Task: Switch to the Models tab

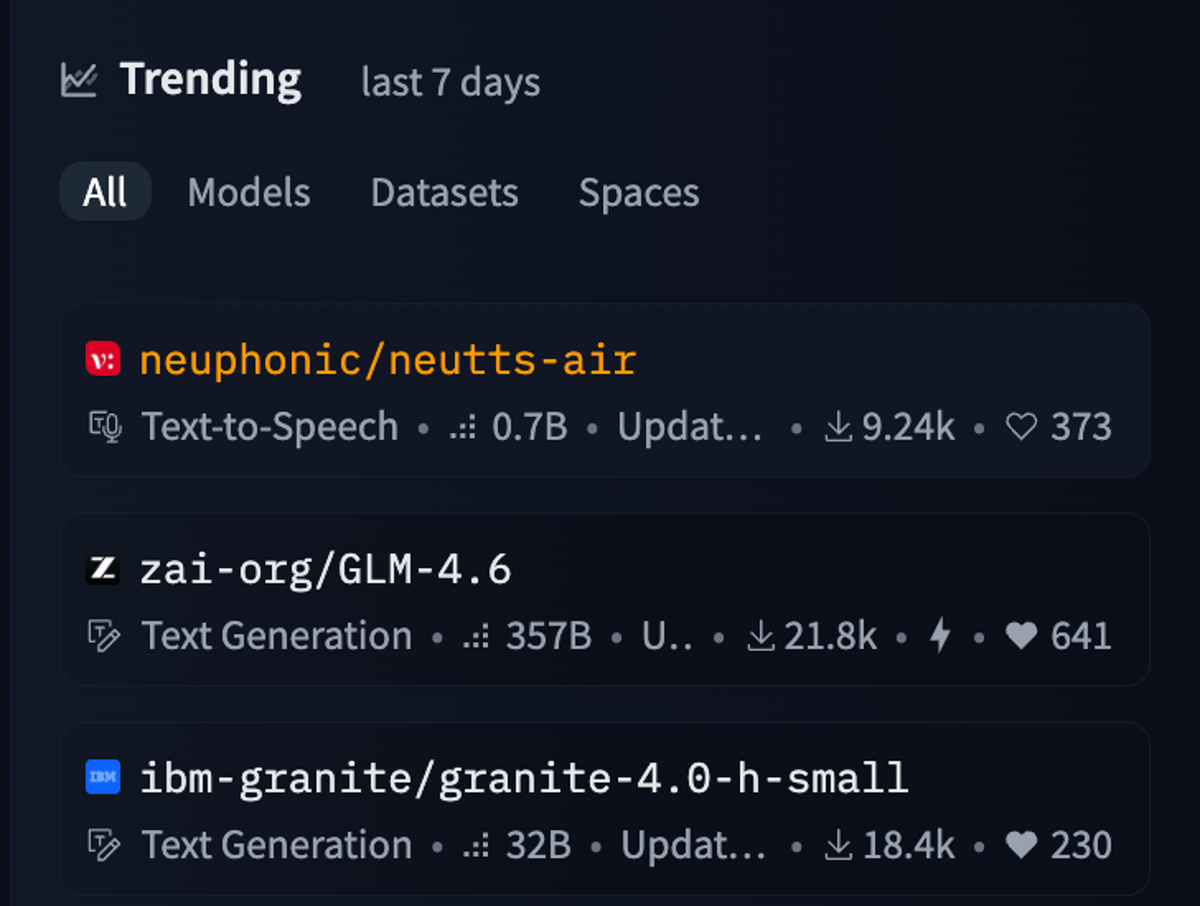Action: (x=249, y=192)
